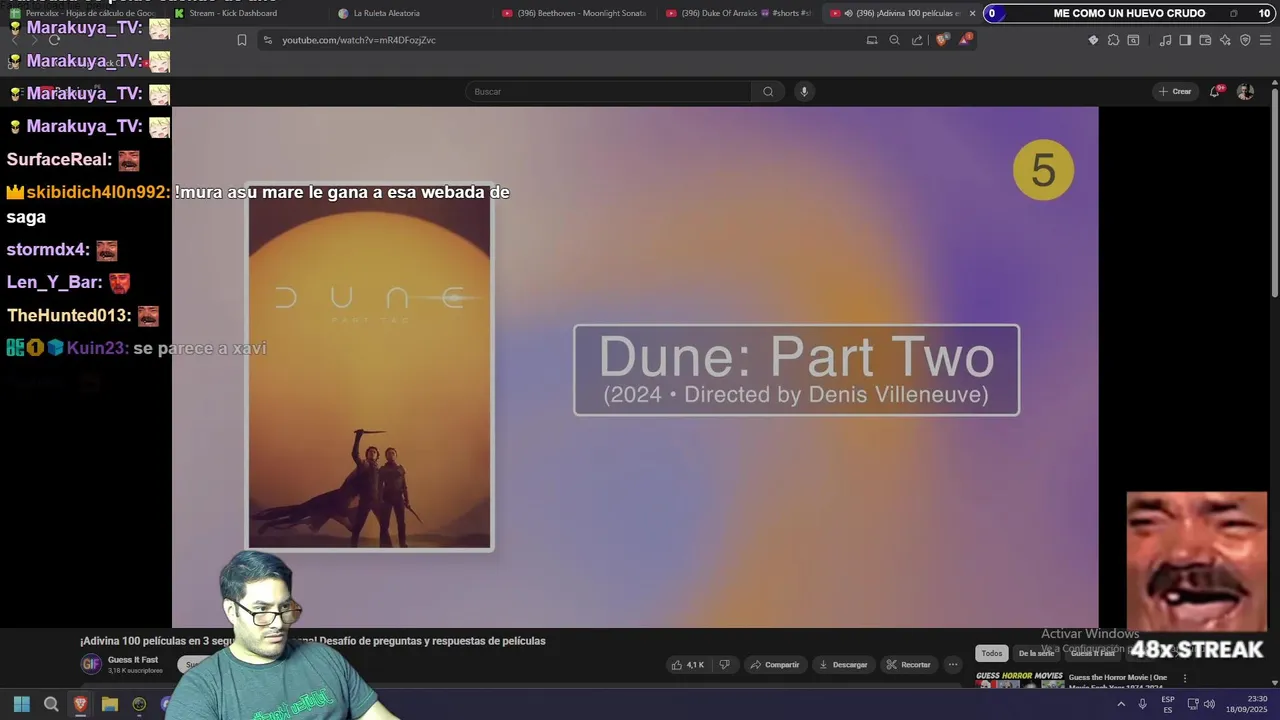
Task: Open Guess It Fast channel name link
Action: [133, 660]
